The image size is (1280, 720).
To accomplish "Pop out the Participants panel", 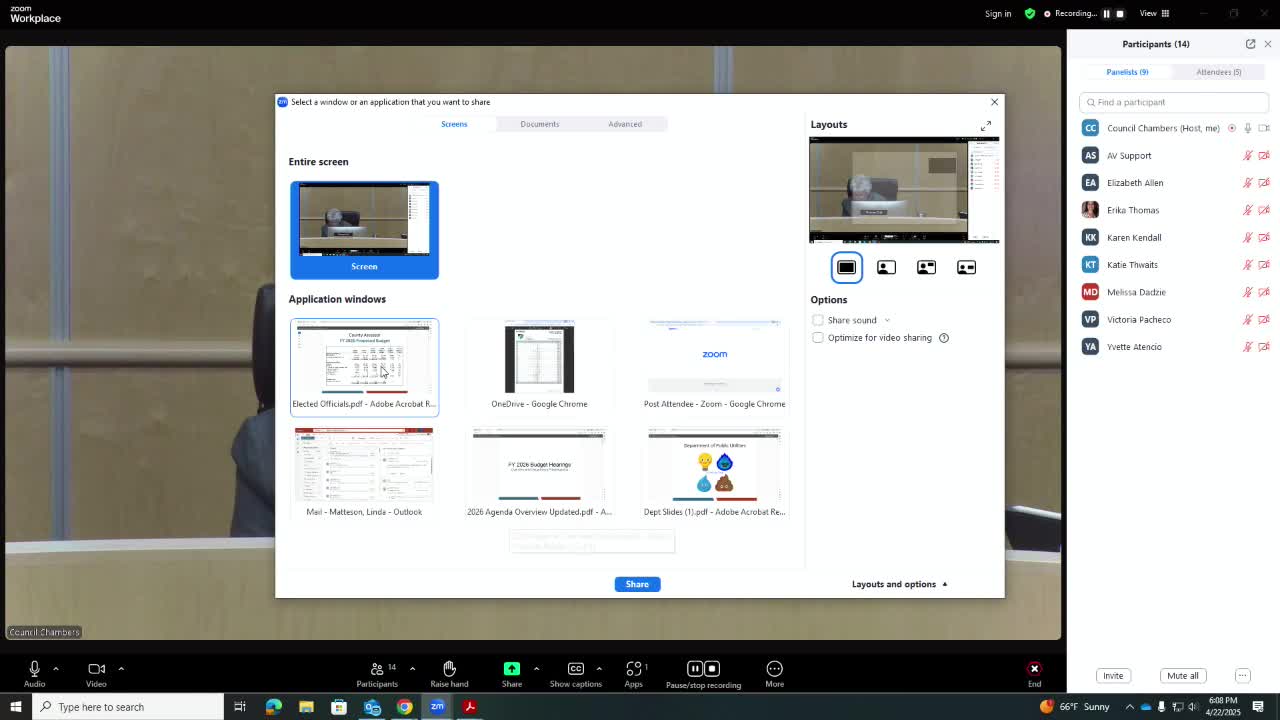I will click(x=1250, y=44).
